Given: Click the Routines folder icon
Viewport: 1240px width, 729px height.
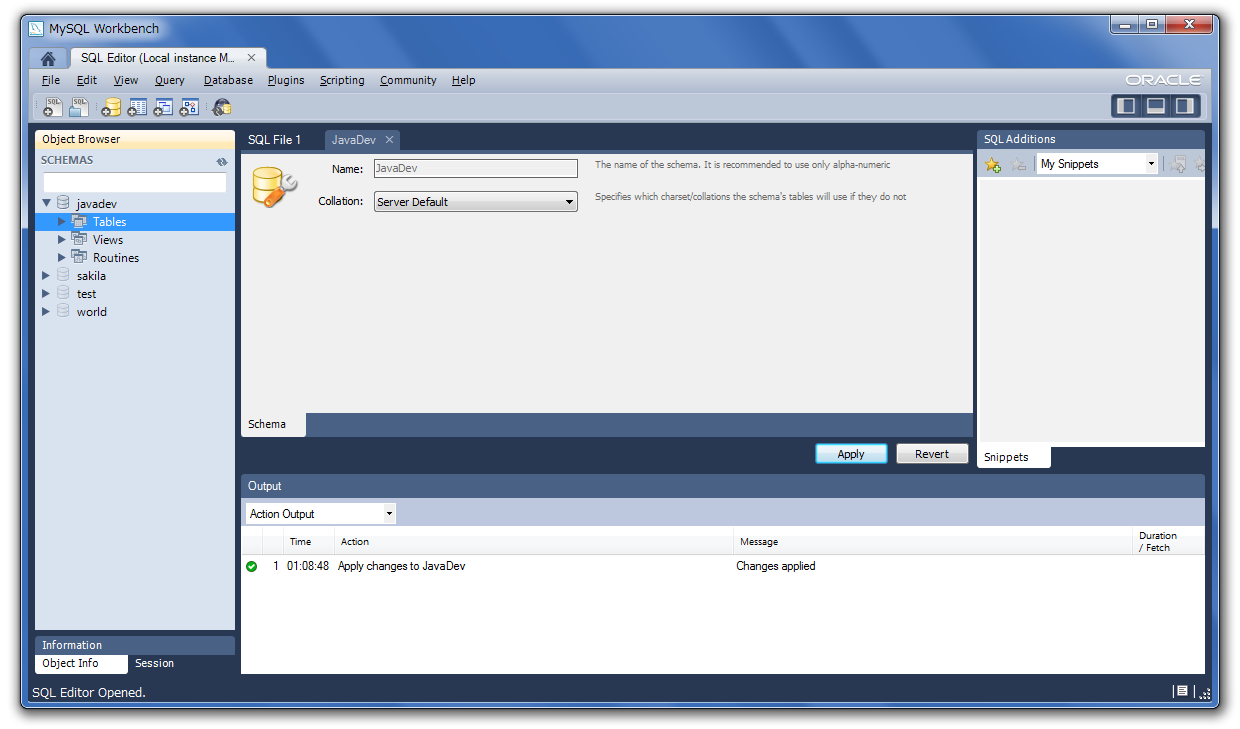Looking at the screenshot, I should point(79,257).
